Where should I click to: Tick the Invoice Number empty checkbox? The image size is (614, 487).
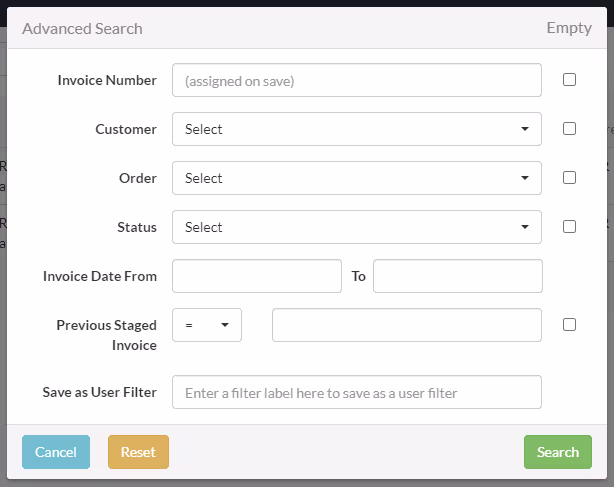click(x=569, y=79)
